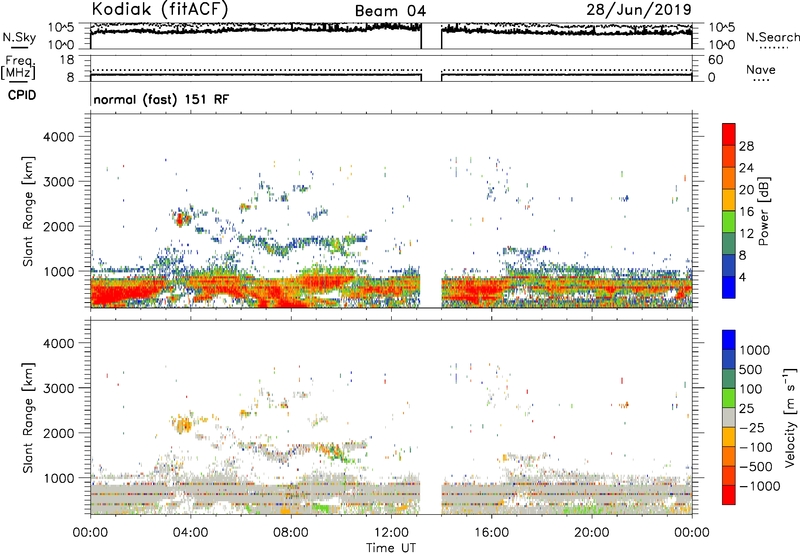
Task: Click the left '10^5' noise axis value
Action: tap(61, 27)
